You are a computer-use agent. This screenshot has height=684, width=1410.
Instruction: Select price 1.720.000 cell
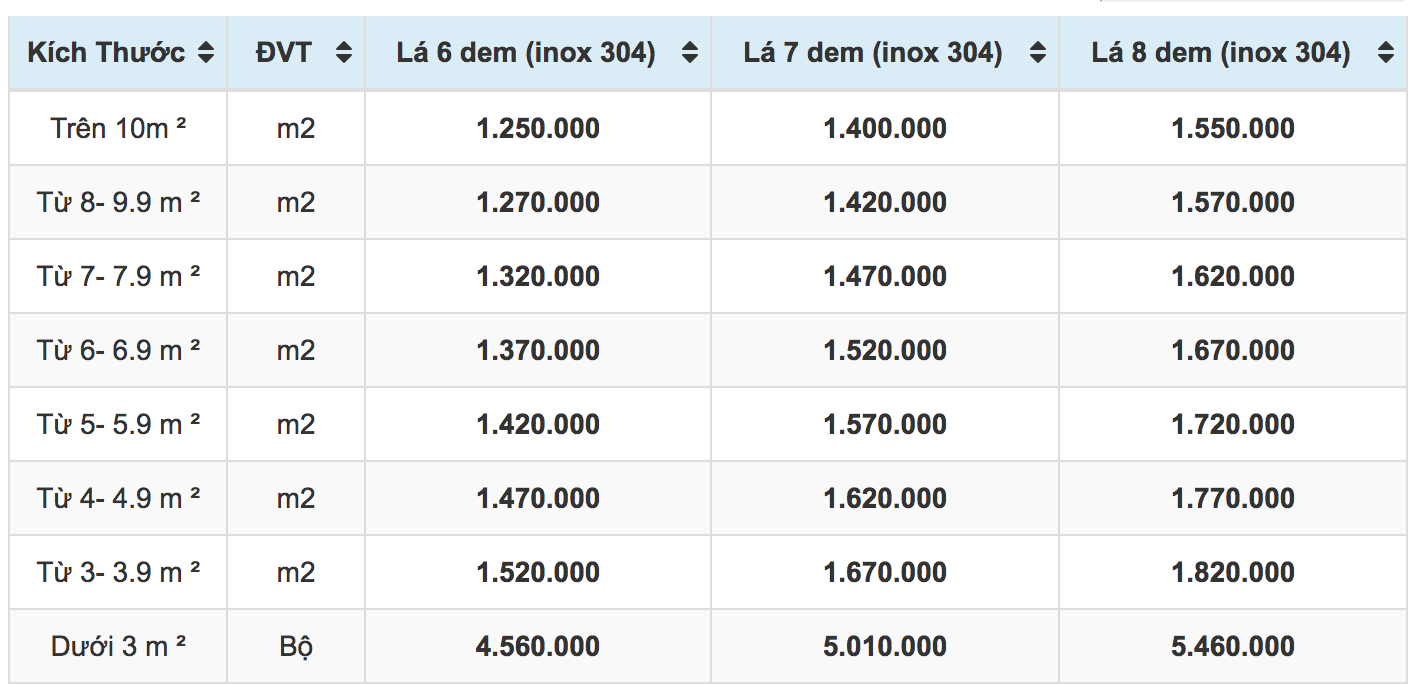1233,424
